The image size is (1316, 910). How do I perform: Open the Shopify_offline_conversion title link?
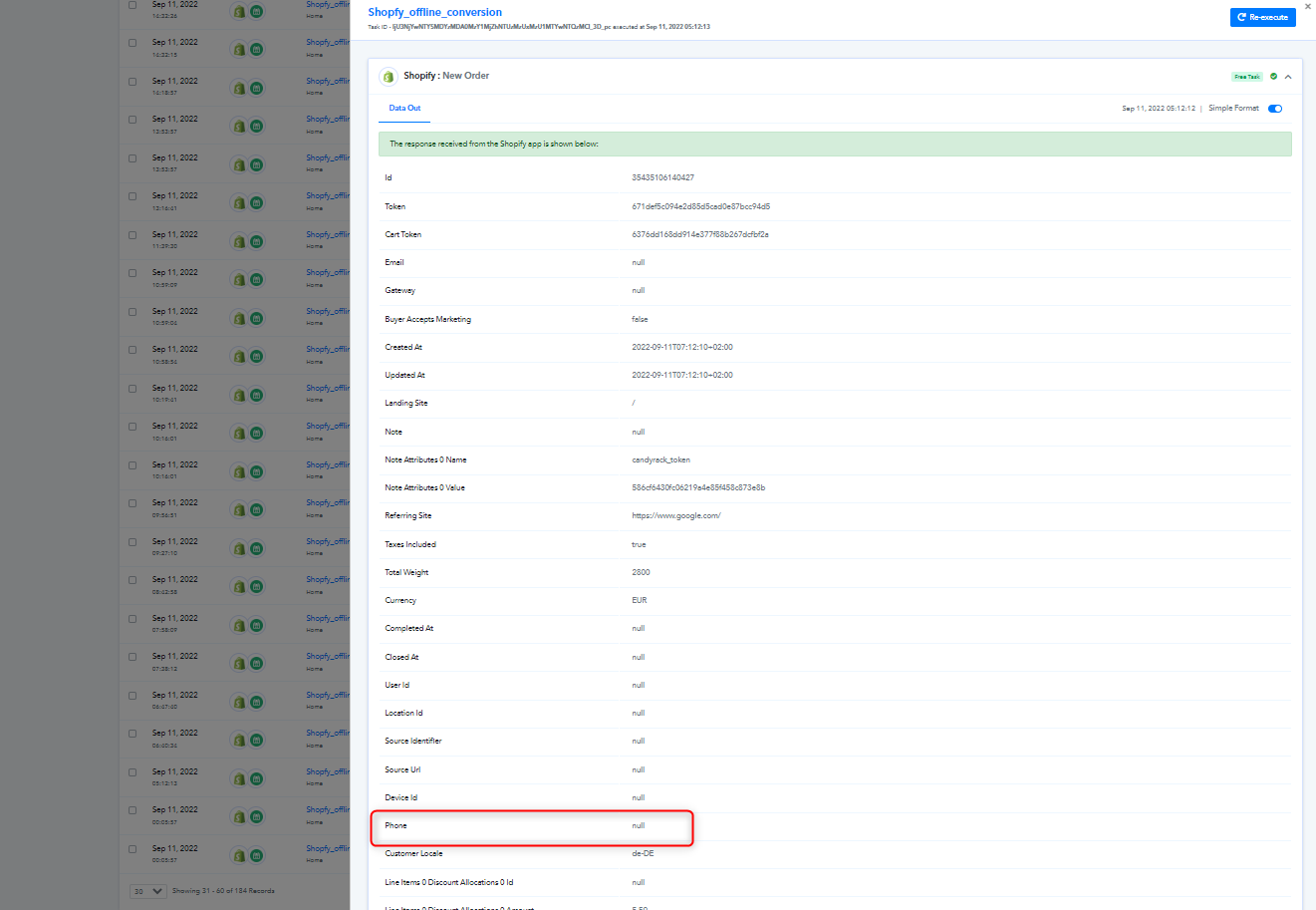[435, 12]
